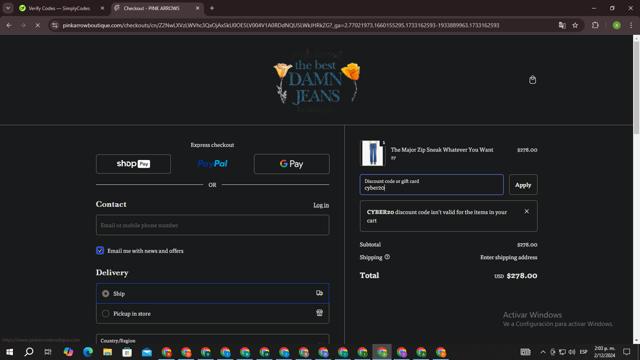Open Windows taskbar search
640x360 pixels.
tap(29, 352)
